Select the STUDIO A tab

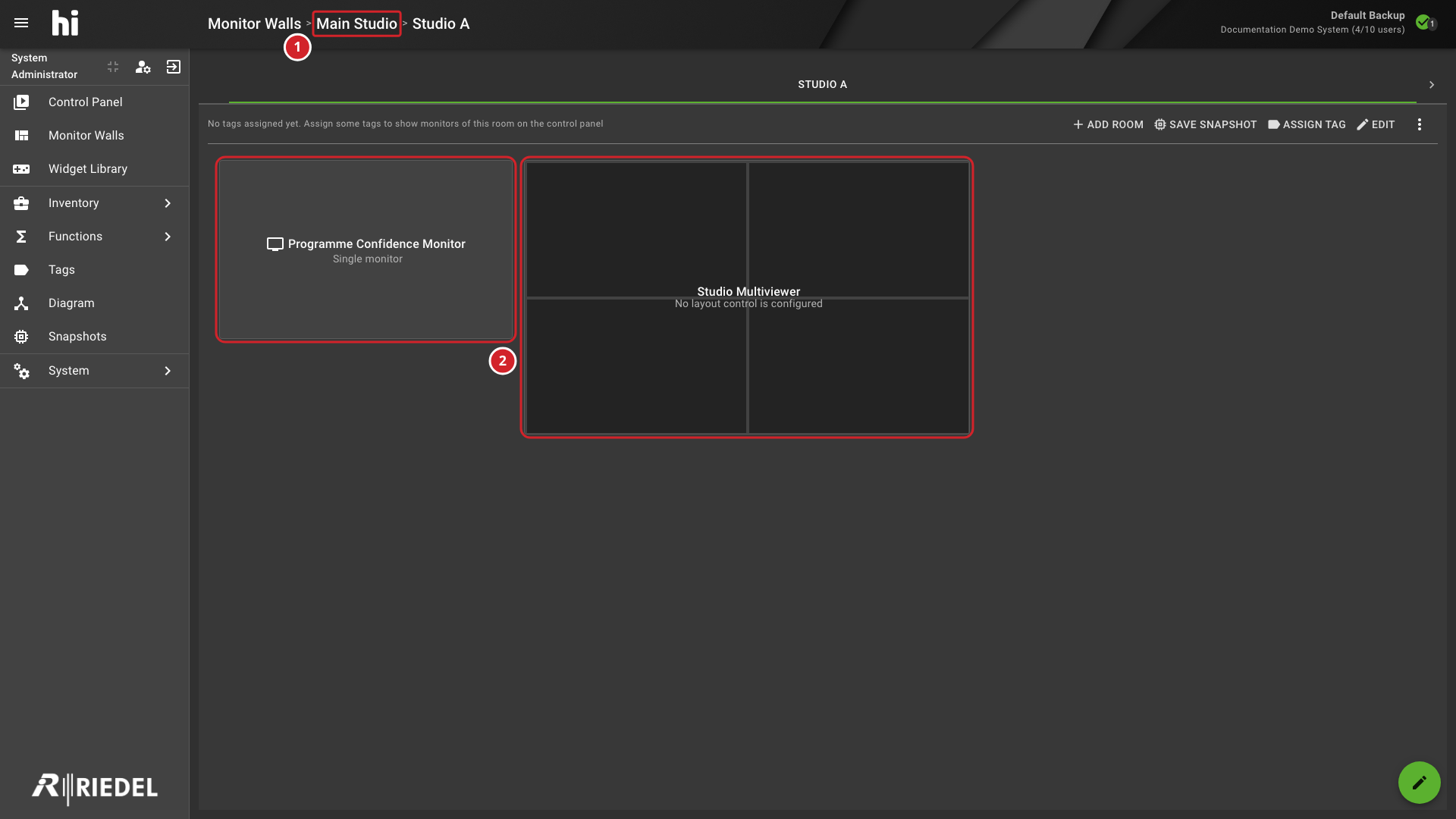tap(822, 84)
